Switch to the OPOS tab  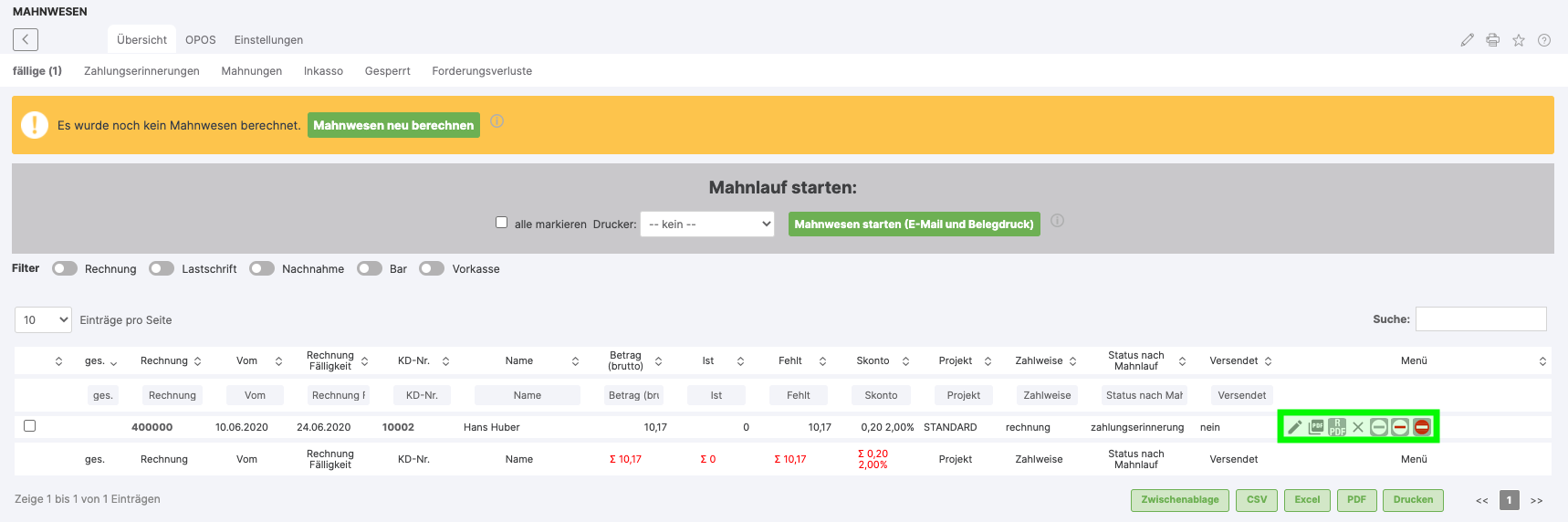(201, 40)
